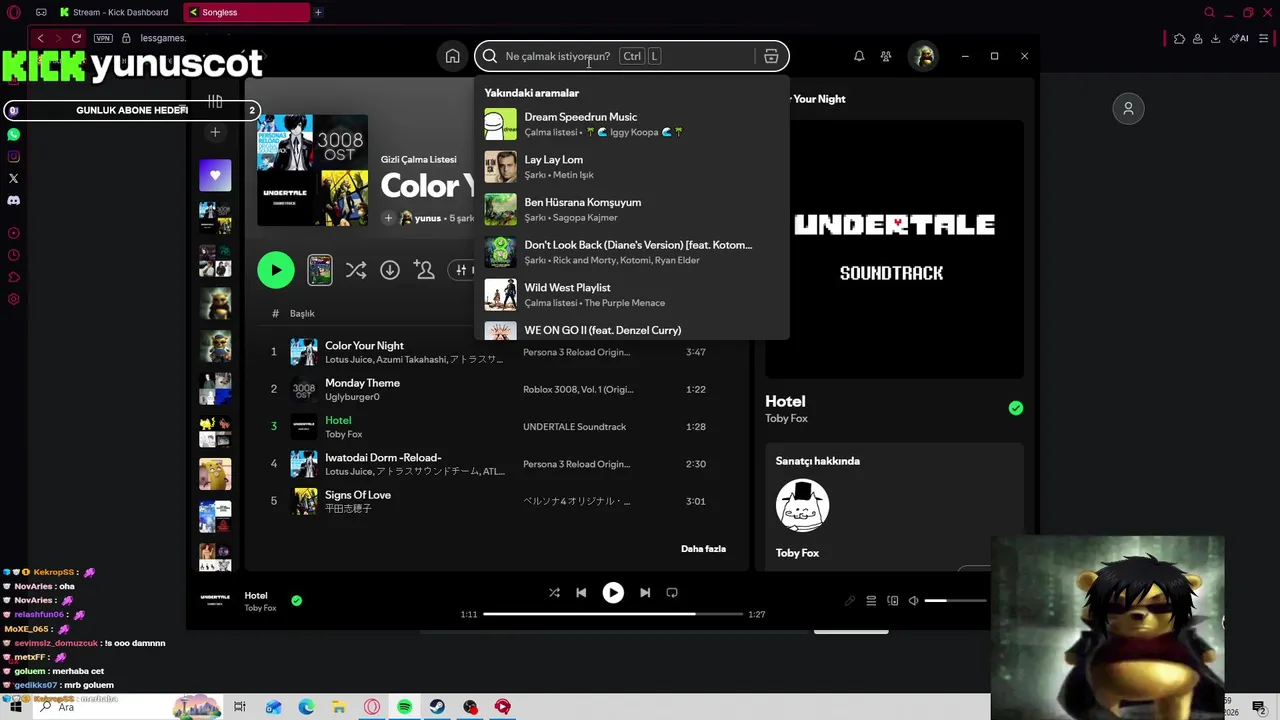The width and height of the screenshot is (1280, 720).
Task: Seek within the song progress bar
Action: tap(613, 614)
